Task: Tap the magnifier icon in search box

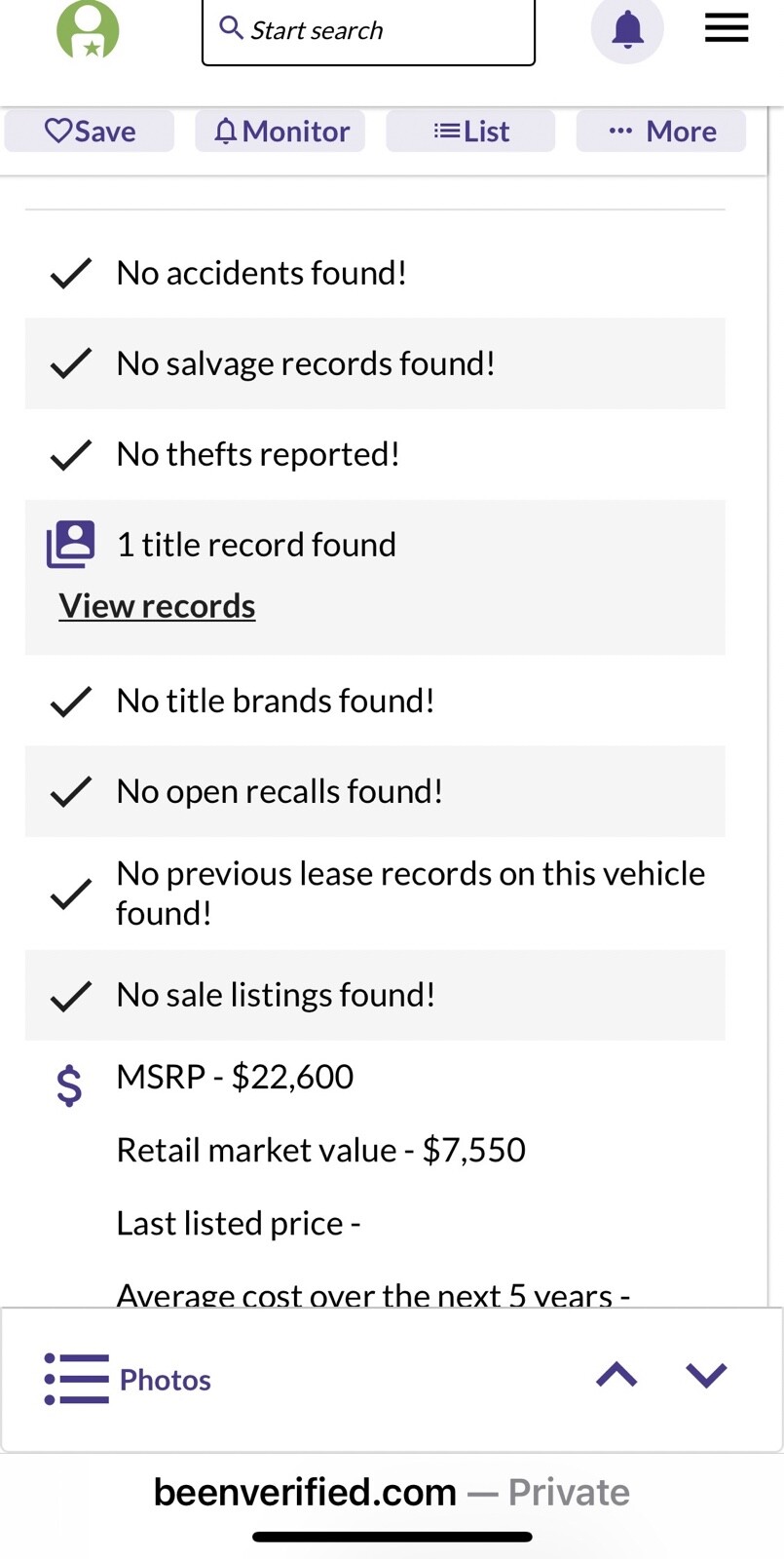Action: 231,27
